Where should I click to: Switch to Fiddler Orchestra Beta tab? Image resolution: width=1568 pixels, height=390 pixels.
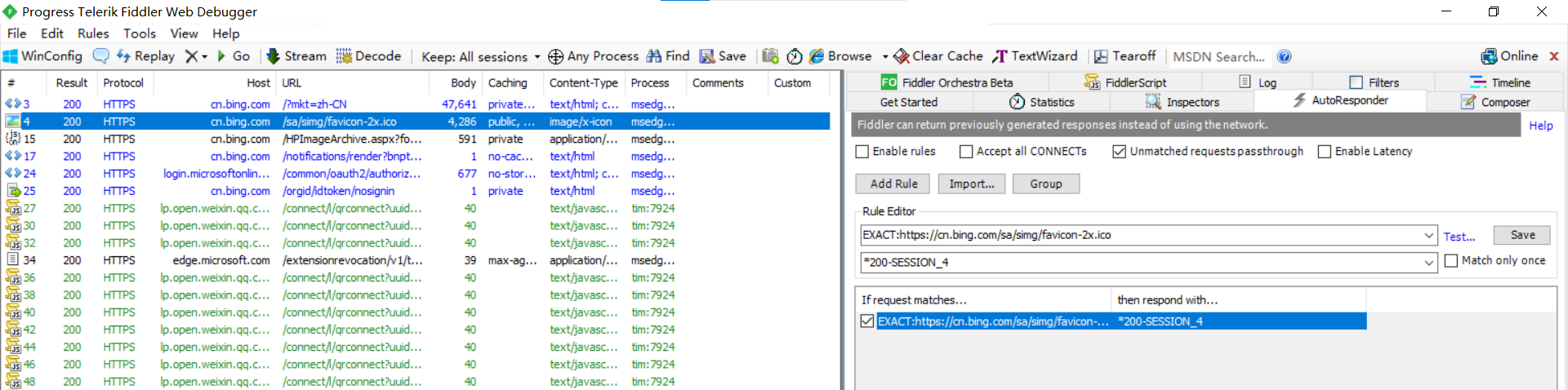point(947,82)
